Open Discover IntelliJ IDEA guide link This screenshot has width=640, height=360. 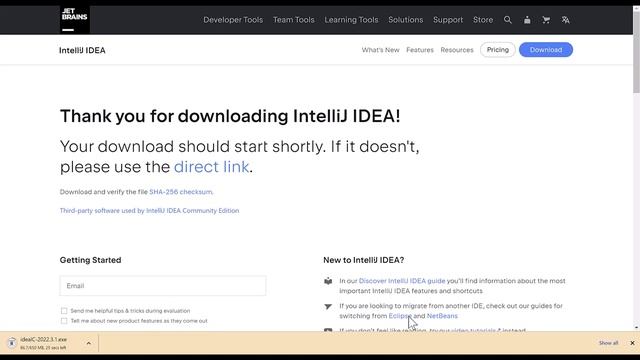(402, 281)
